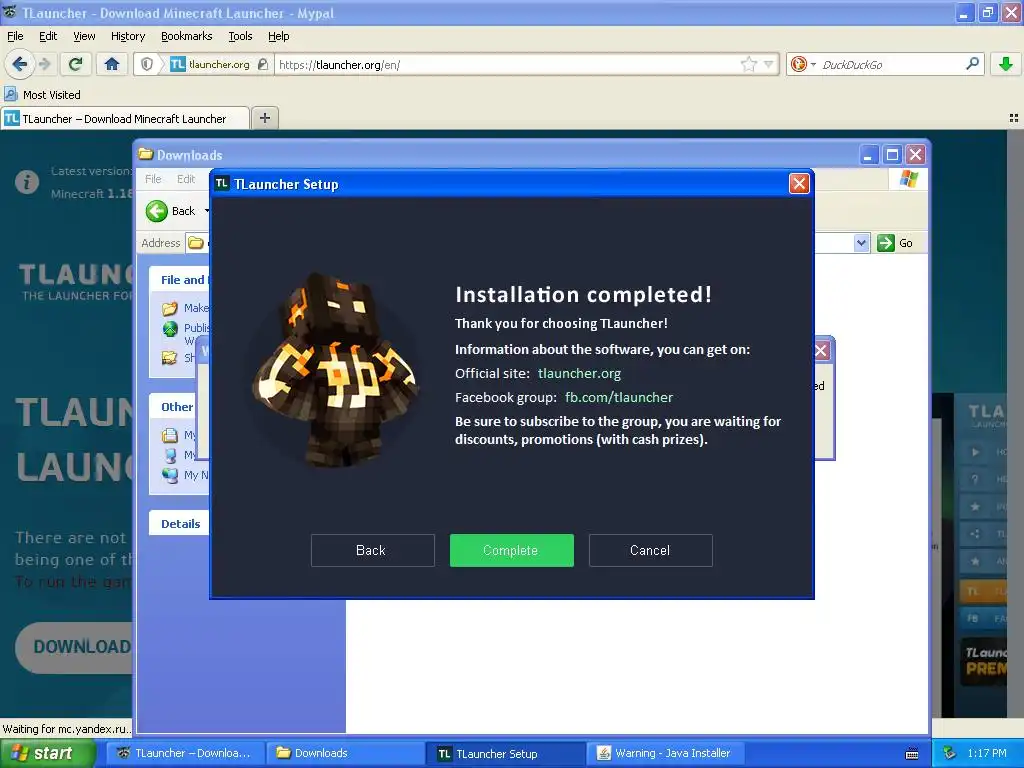Close the TLauncher Setup window
The image size is (1024, 768).
[x=799, y=184]
